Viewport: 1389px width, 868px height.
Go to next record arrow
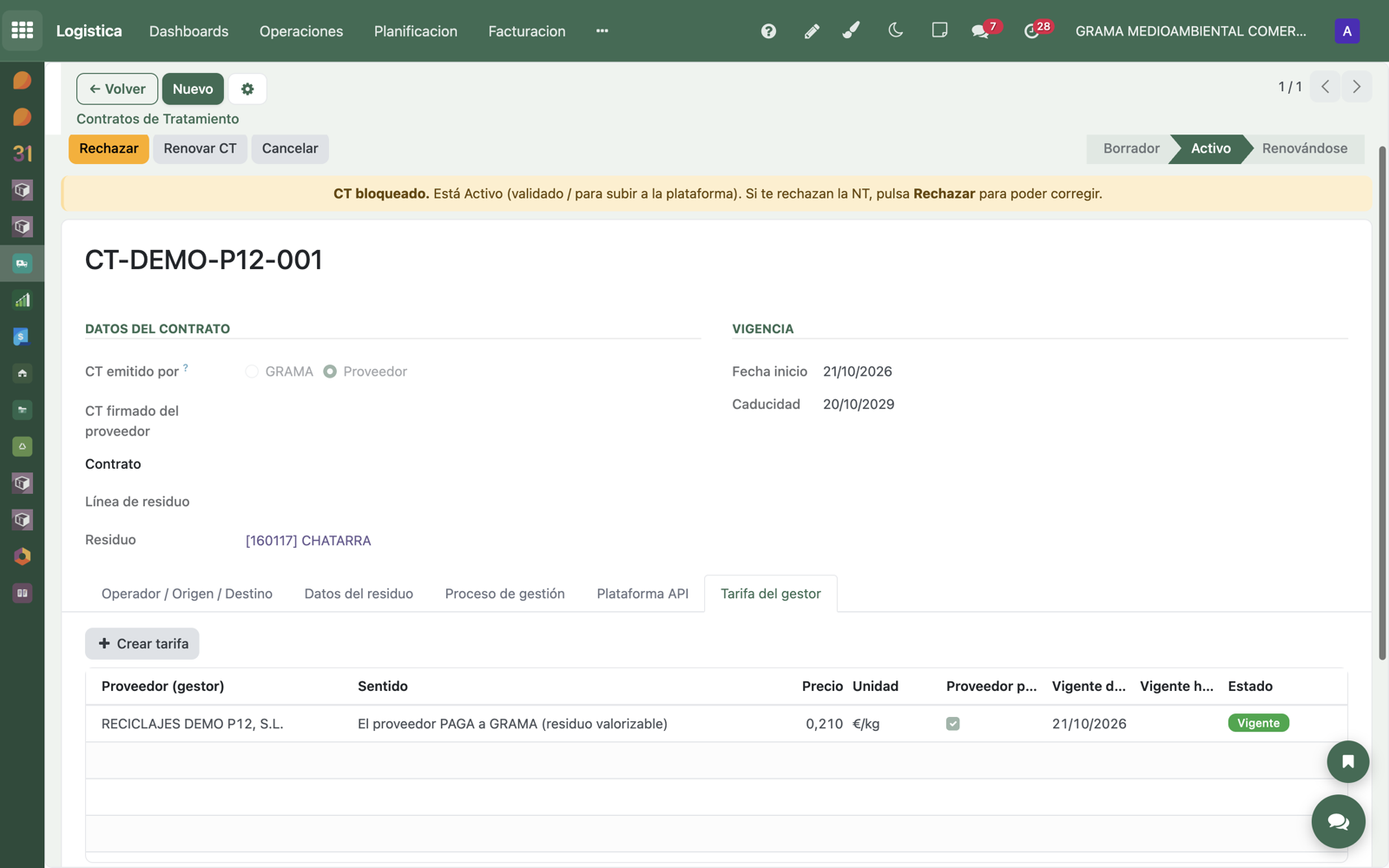click(x=1356, y=87)
